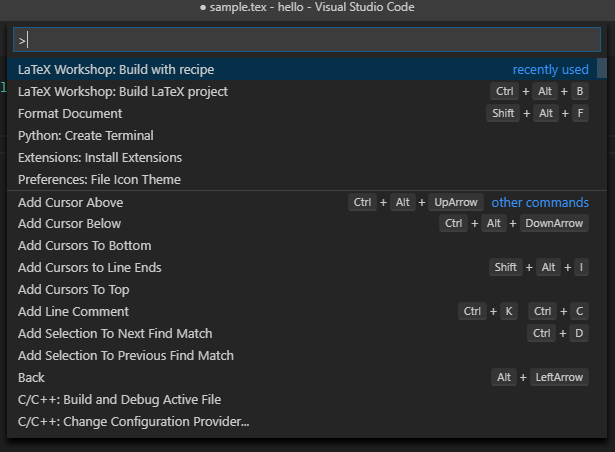Select Add Selection To Next Find Match
The height and width of the screenshot is (452, 615).
point(115,334)
